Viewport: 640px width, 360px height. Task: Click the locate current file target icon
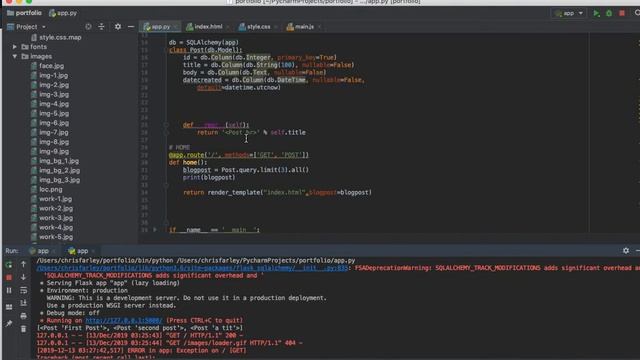(x=88, y=27)
